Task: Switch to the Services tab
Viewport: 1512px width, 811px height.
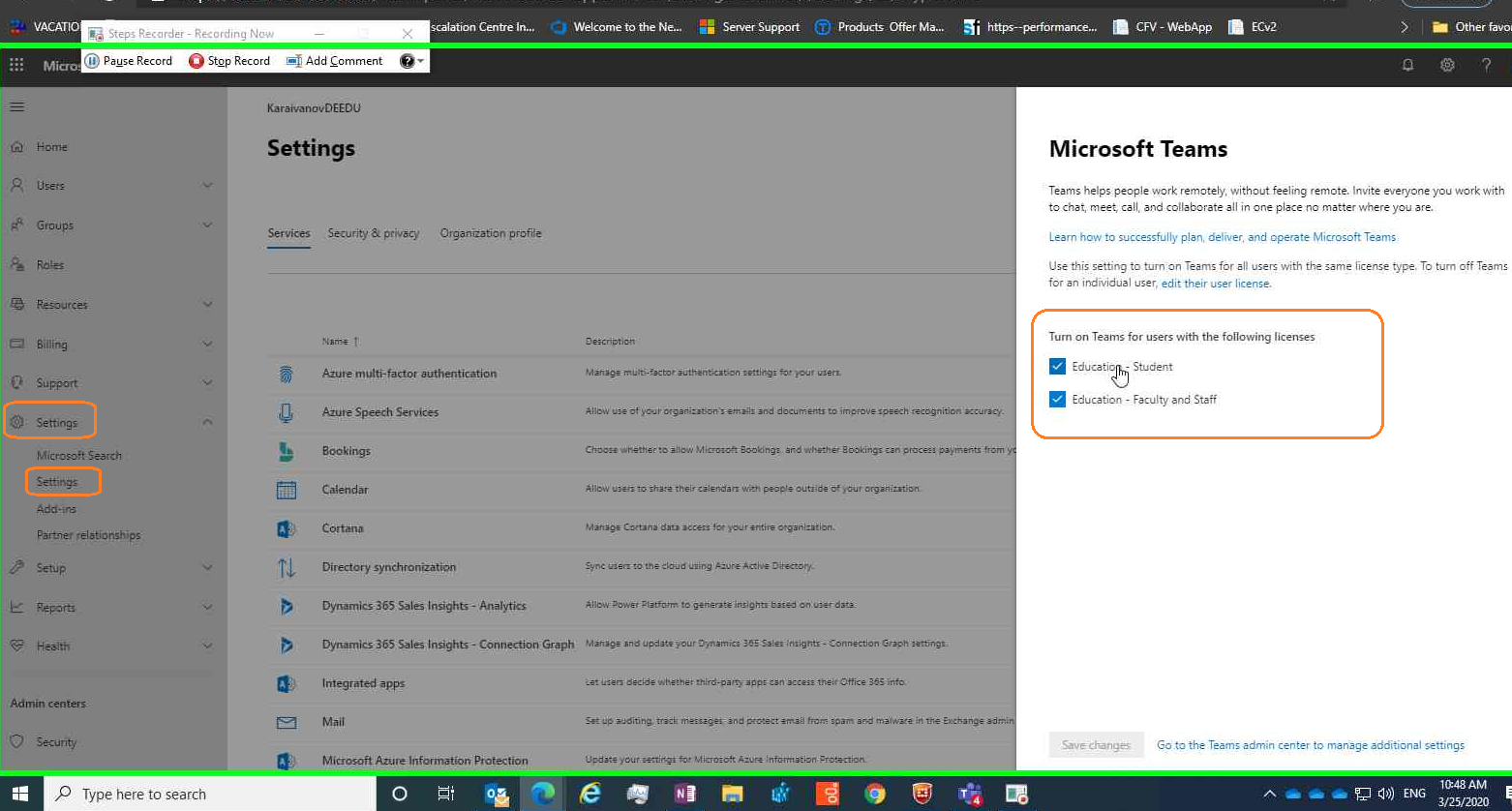Action: point(288,233)
